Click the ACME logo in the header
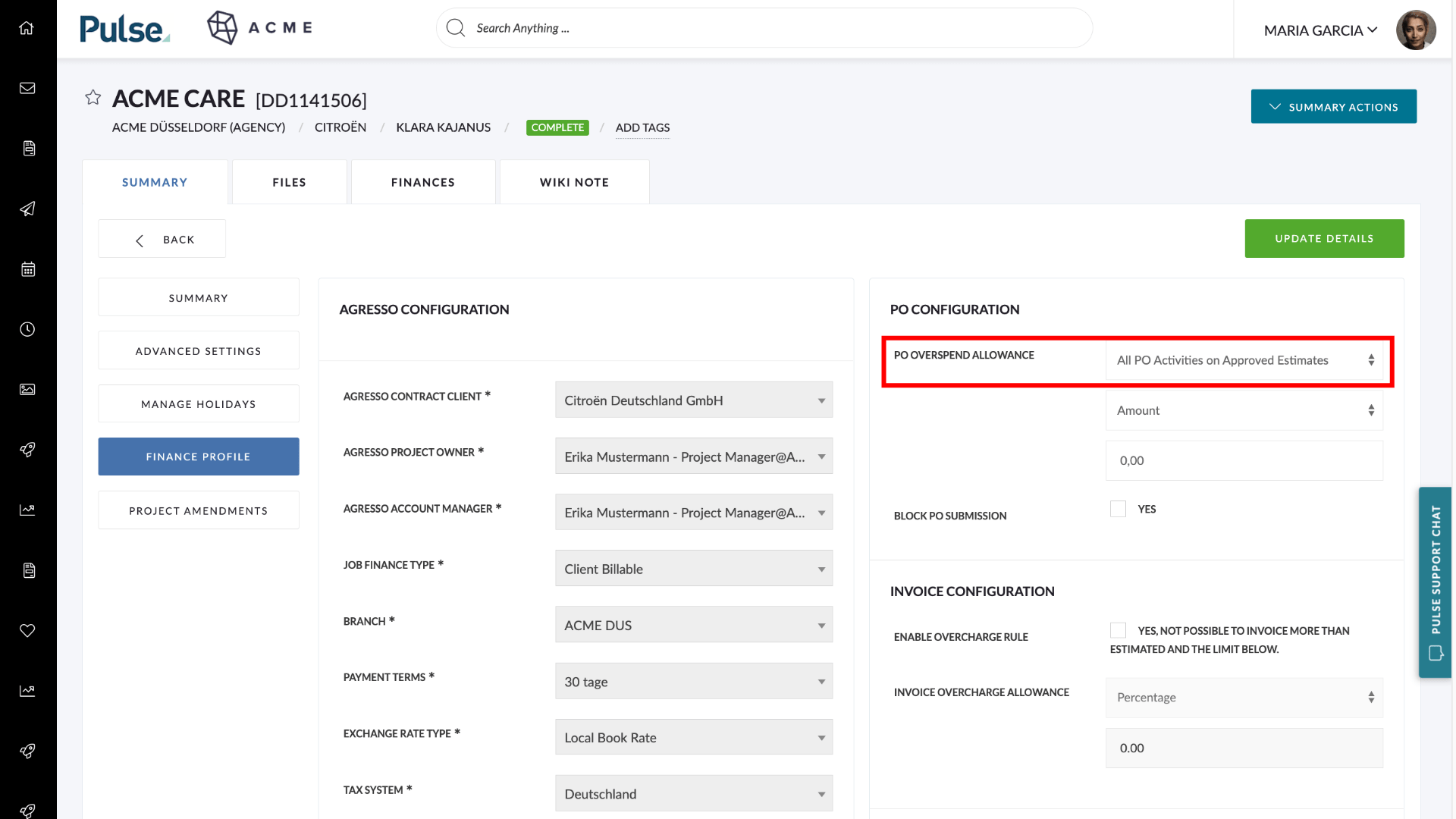This screenshot has height=819, width=1456. [259, 28]
